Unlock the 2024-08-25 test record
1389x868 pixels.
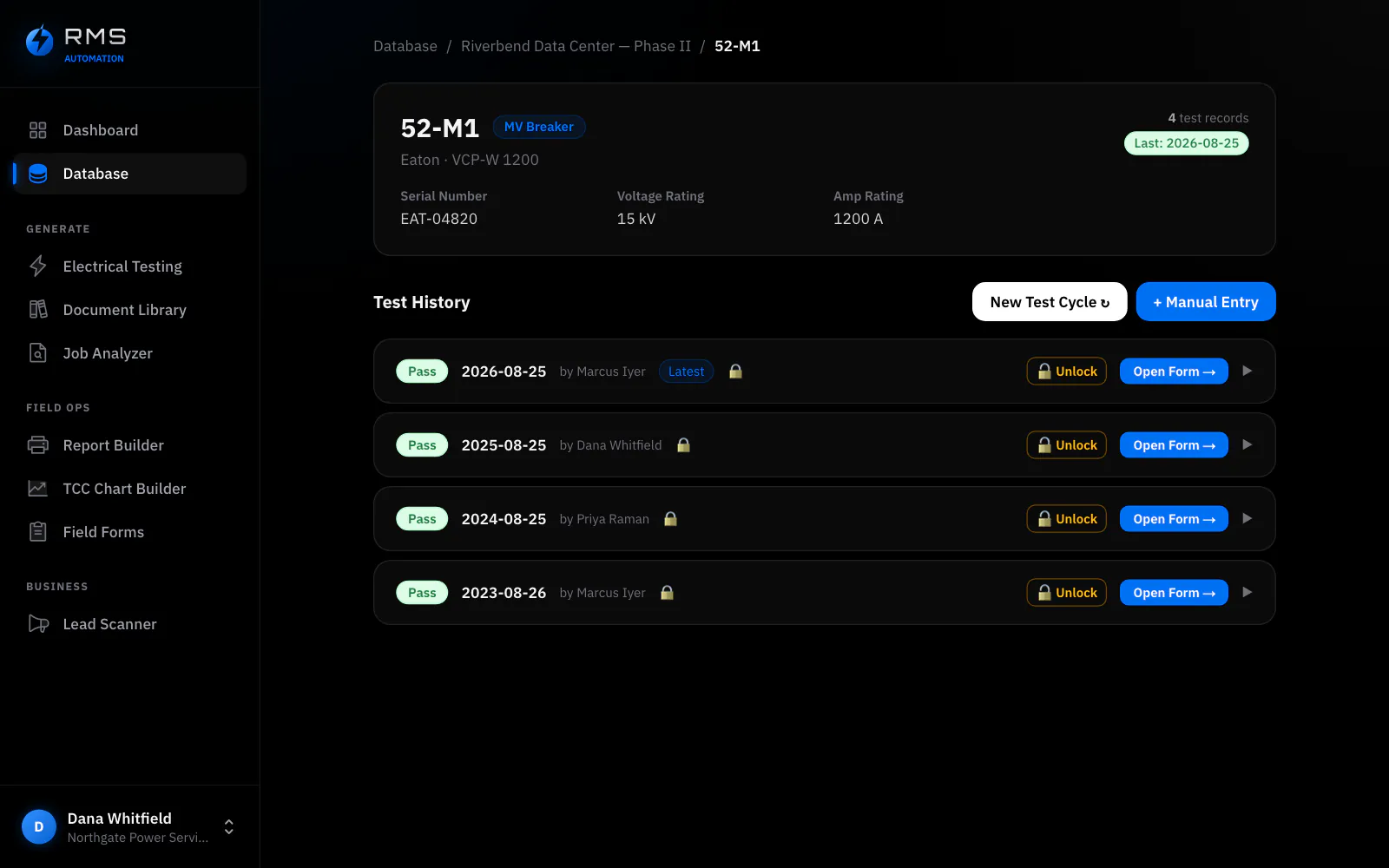1067,519
